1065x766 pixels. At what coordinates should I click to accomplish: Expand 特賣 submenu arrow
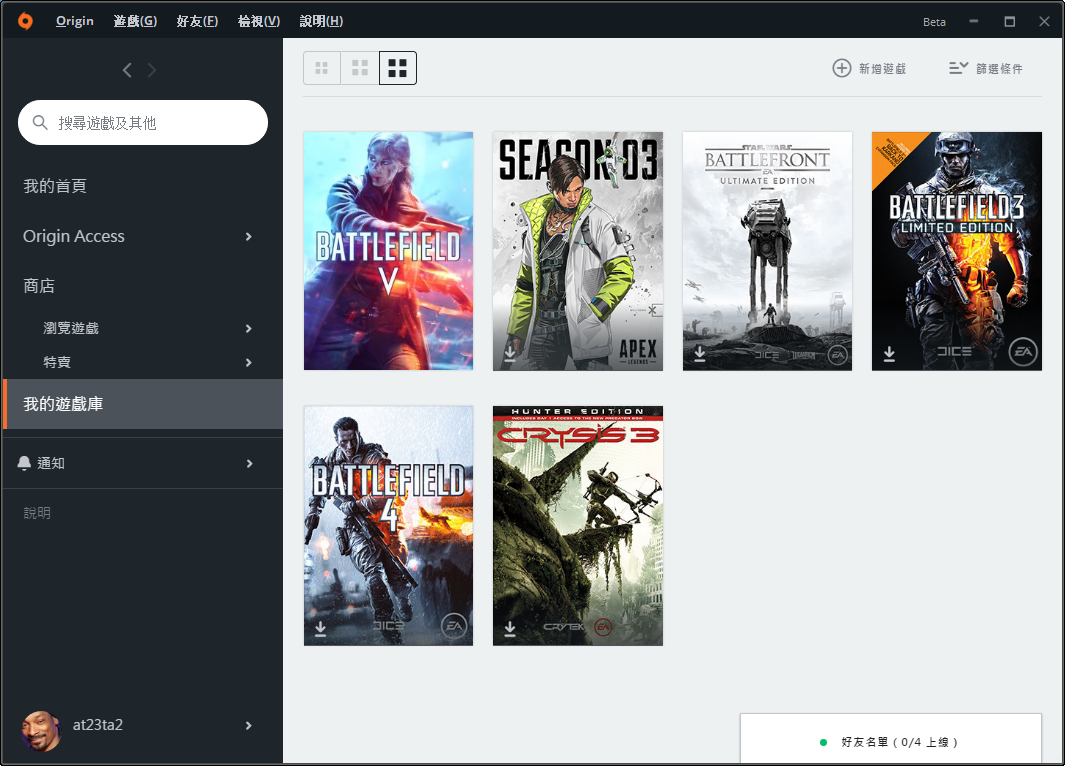click(249, 363)
